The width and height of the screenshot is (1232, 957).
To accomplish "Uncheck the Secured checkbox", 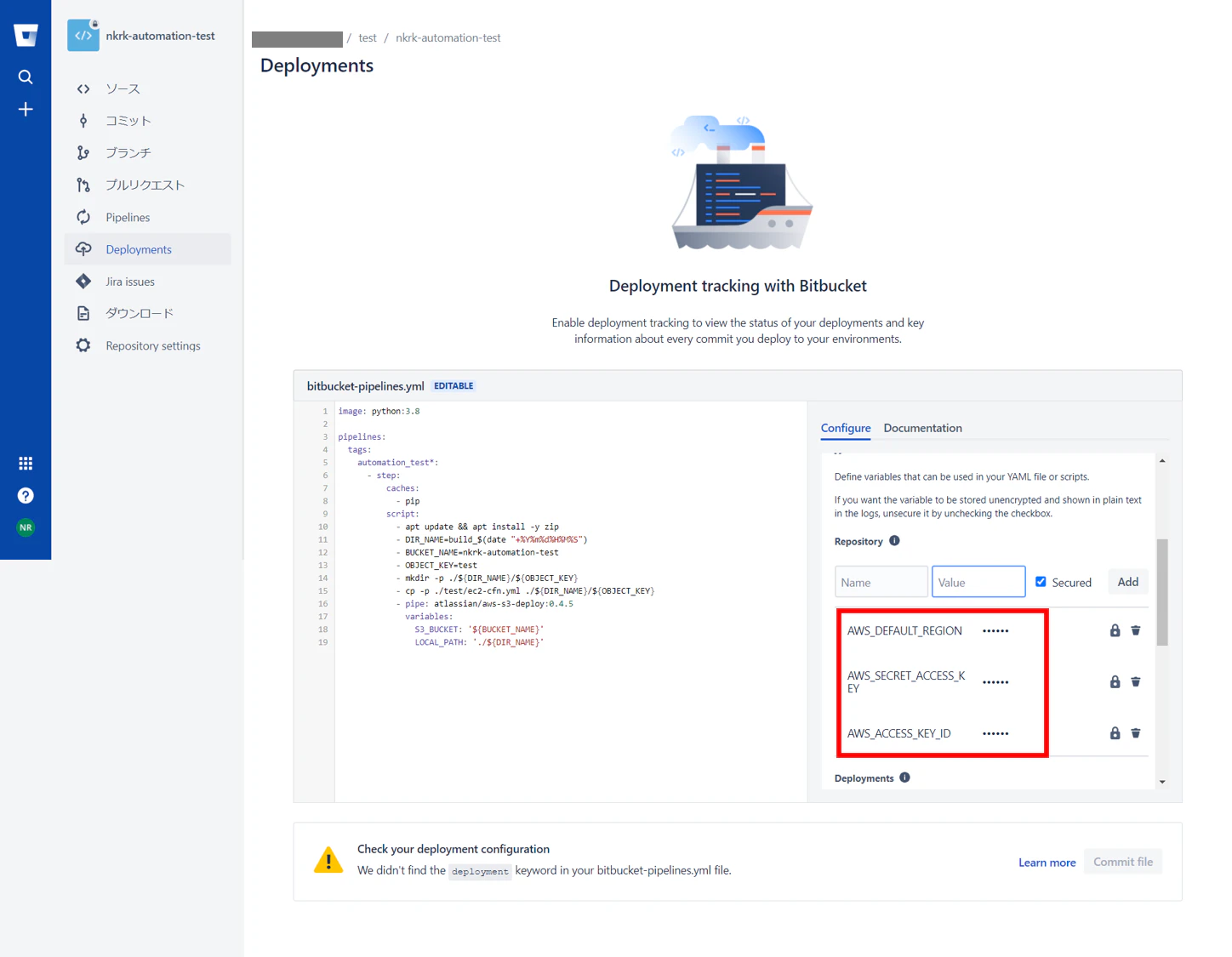I will coord(1041,582).
